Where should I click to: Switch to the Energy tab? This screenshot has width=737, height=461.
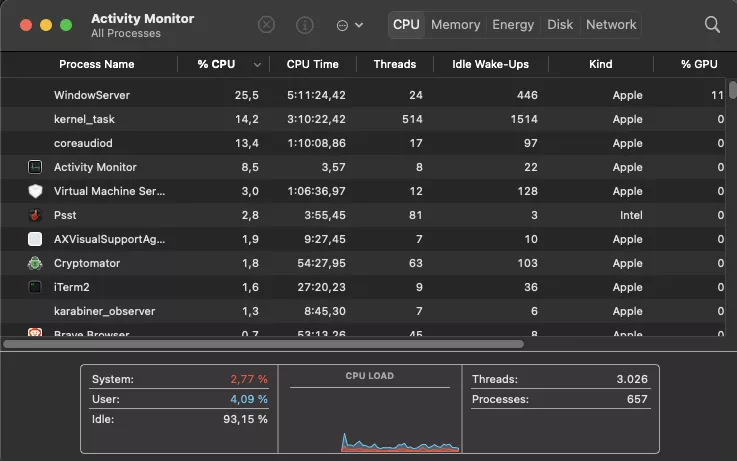[513, 24]
